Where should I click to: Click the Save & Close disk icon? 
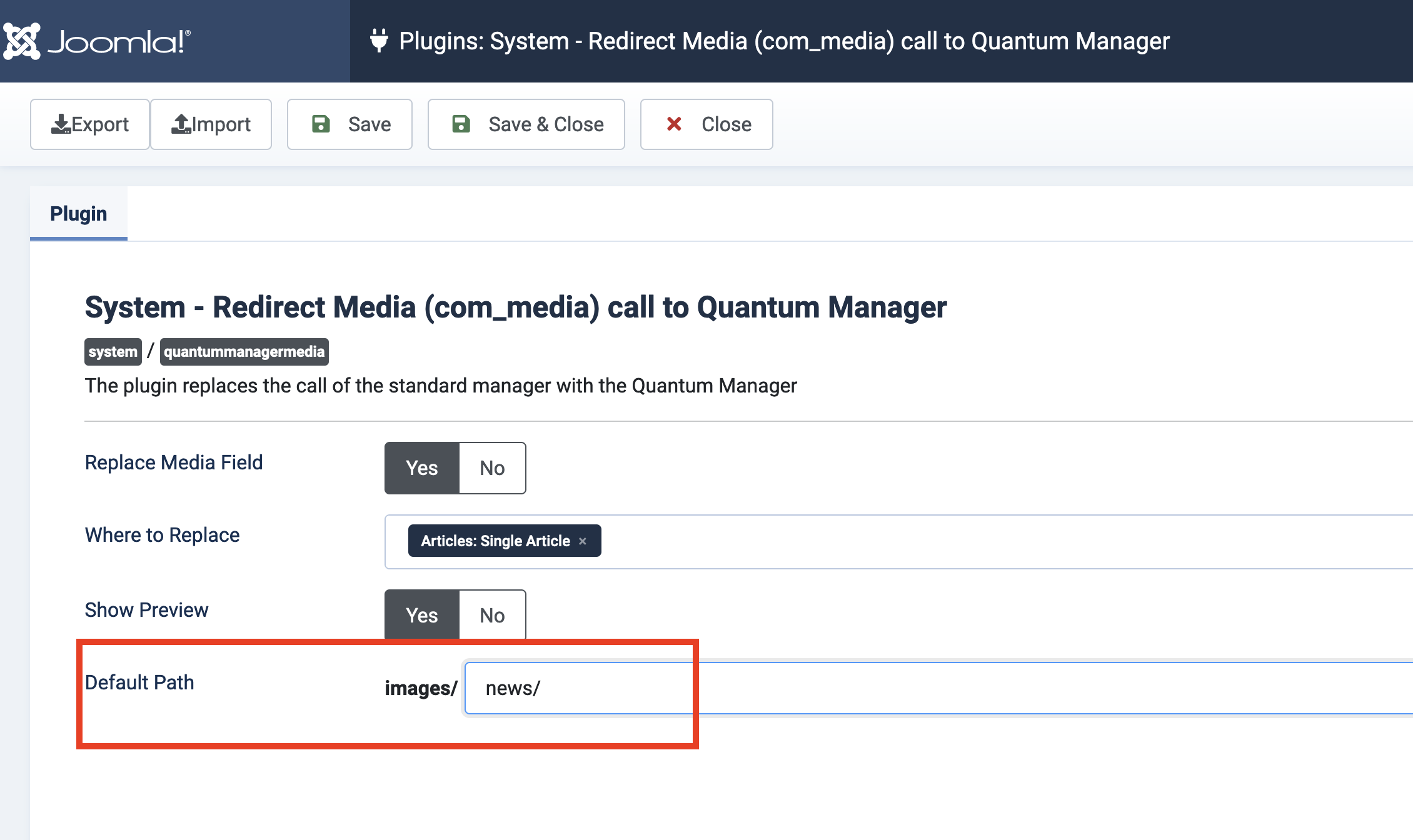(x=461, y=124)
